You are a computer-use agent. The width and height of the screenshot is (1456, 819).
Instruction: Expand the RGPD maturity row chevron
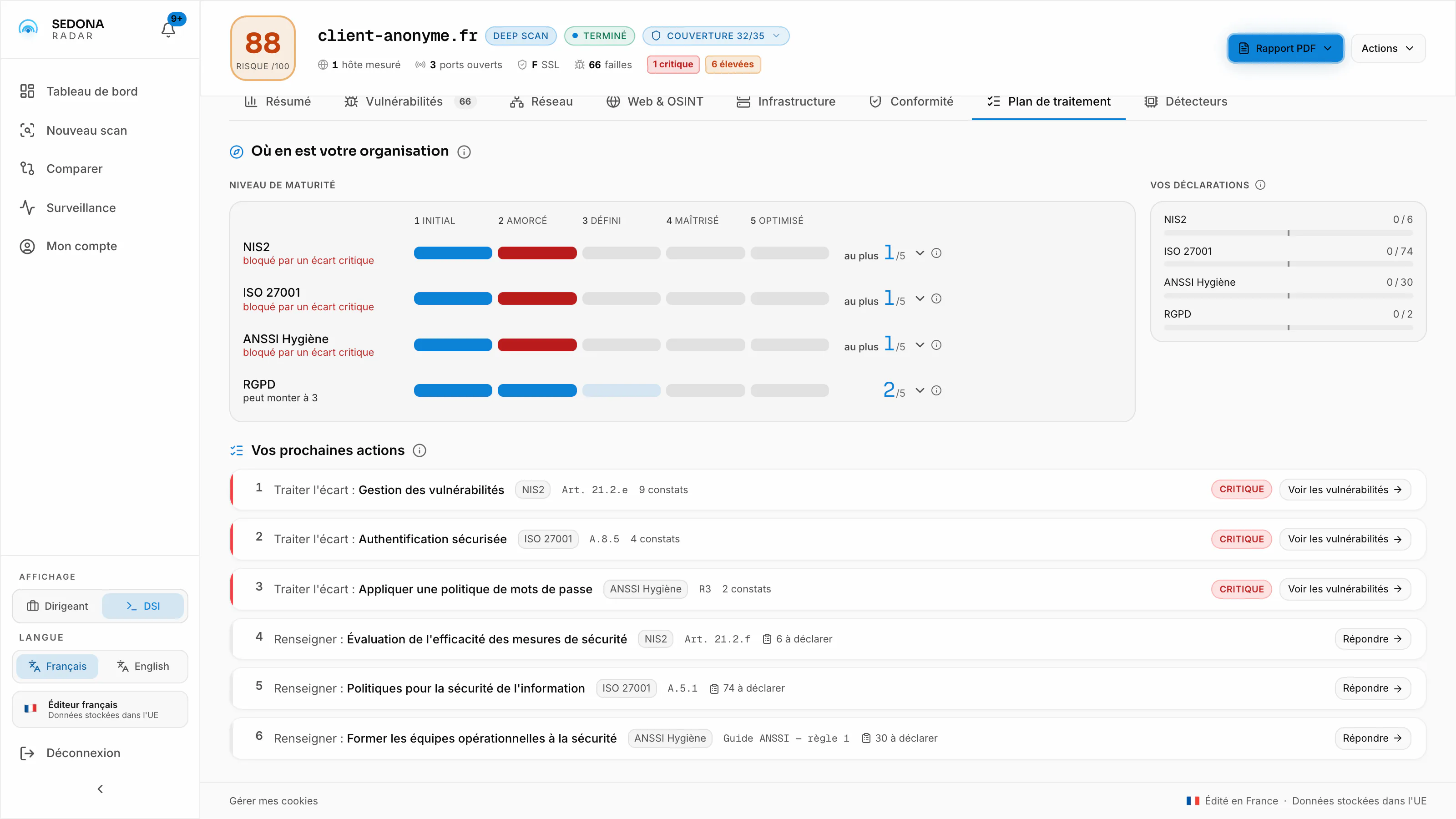(920, 390)
